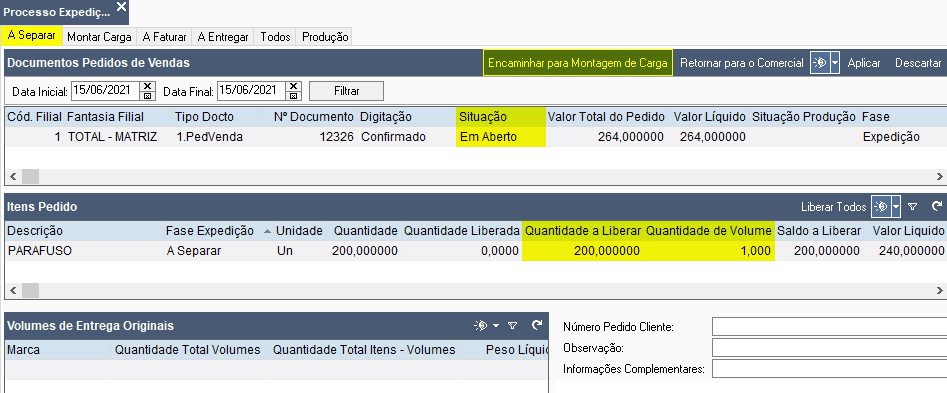Click the Documentos Pedidos layout view icon
This screenshot has height=393, width=947.
point(820,63)
